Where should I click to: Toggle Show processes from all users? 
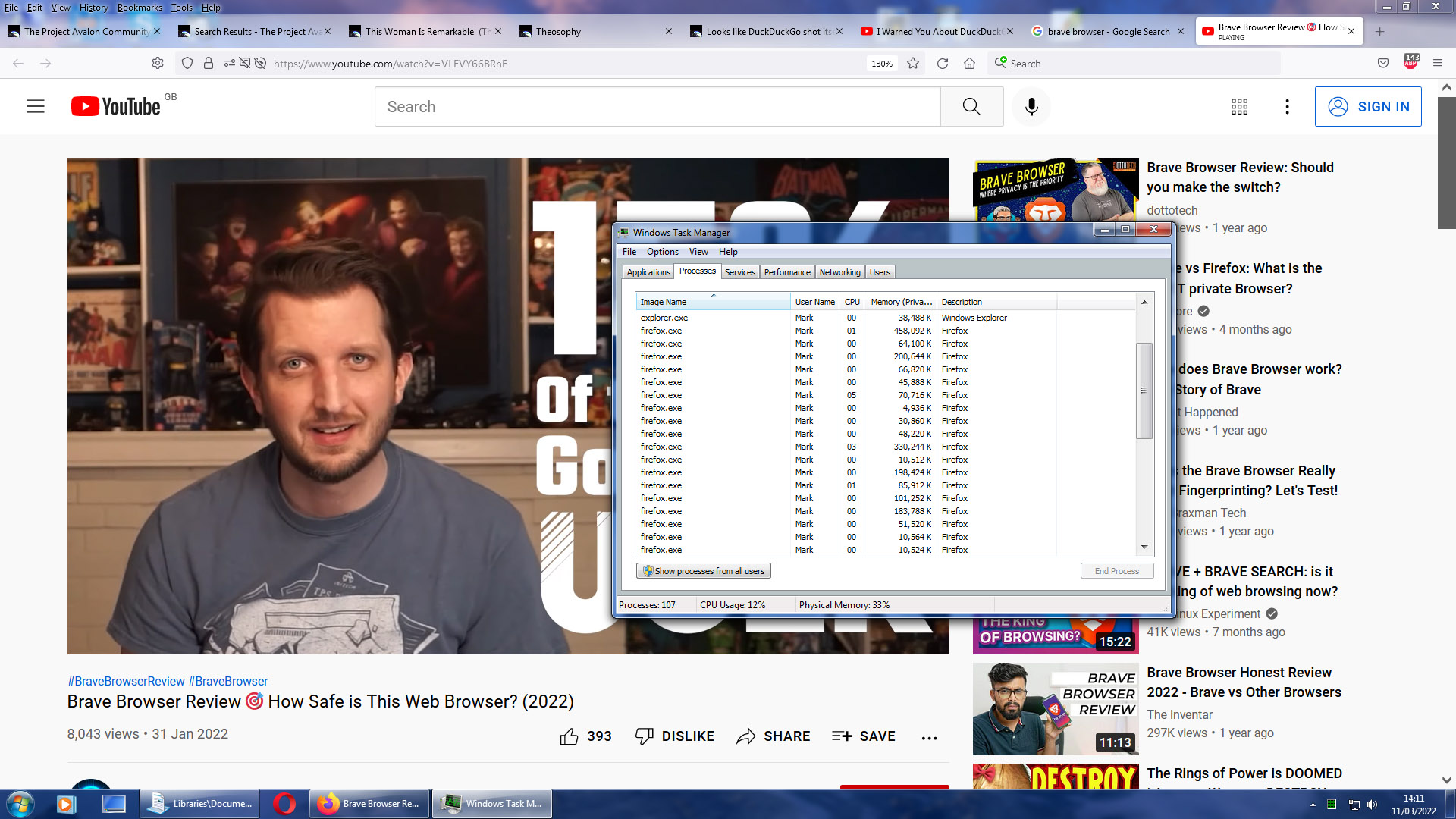pyautogui.click(x=703, y=571)
